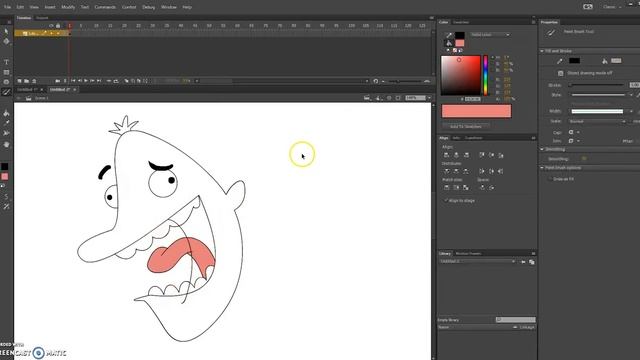The height and width of the screenshot is (360, 640).
Task: Click the Output tab beside Timeline
Action: (42, 18)
